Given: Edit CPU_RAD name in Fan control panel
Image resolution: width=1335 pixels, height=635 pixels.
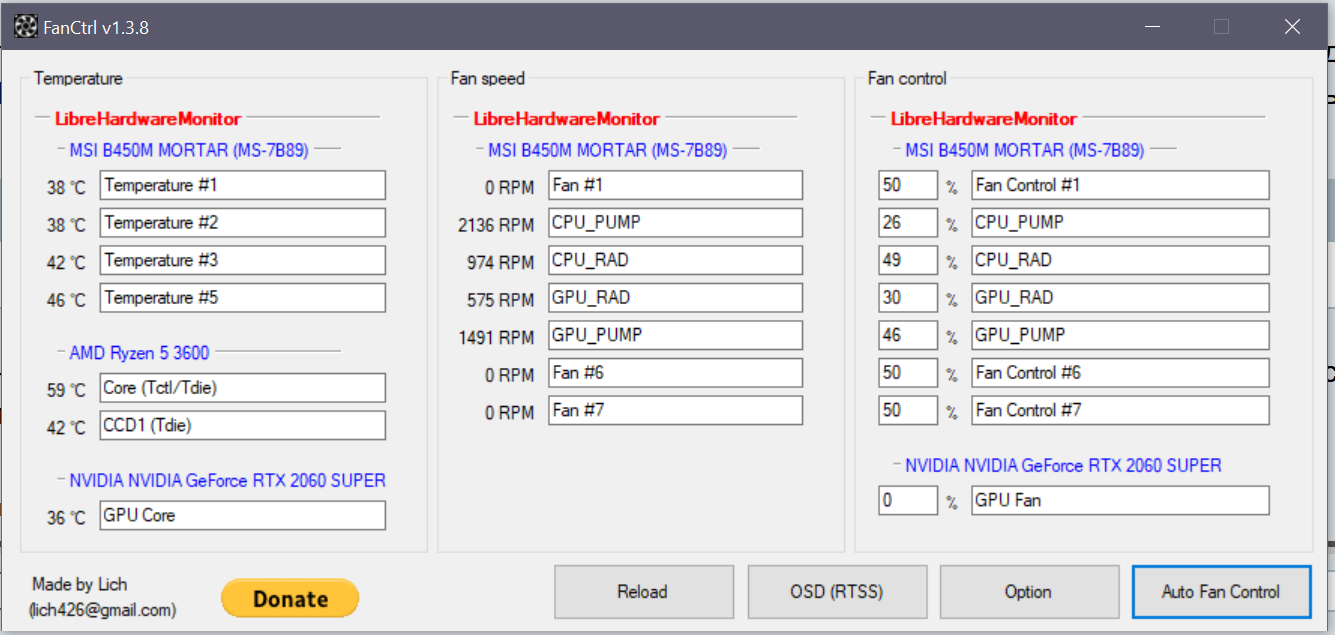Looking at the screenshot, I should (1120, 261).
